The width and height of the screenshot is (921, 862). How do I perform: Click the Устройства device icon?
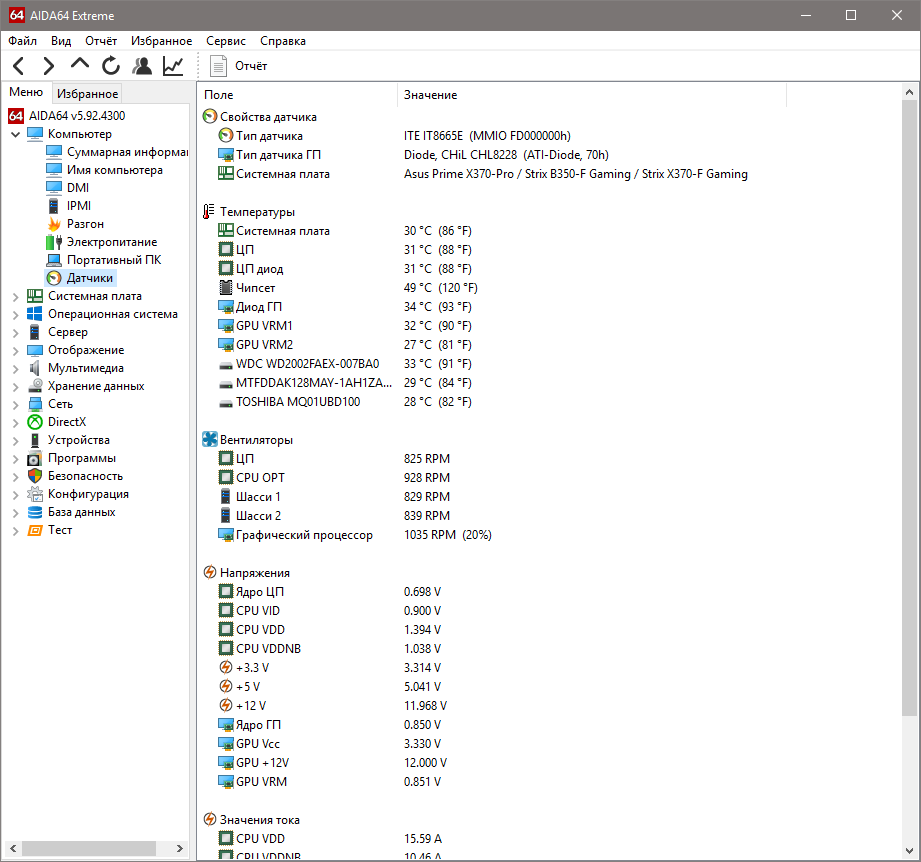[x=35, y=440]
